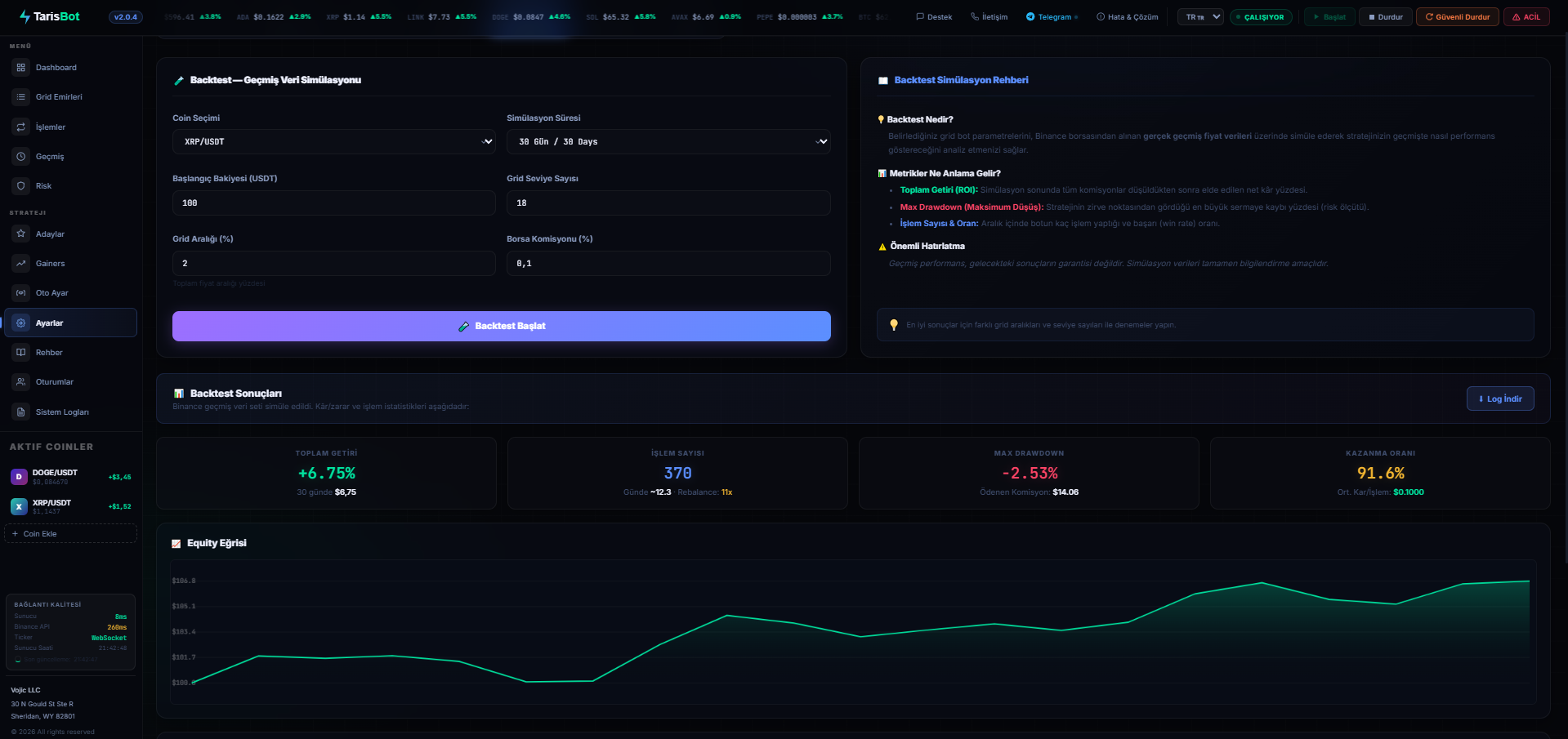
Task: Add a coin with Coin Ekle
Action: 70,534
